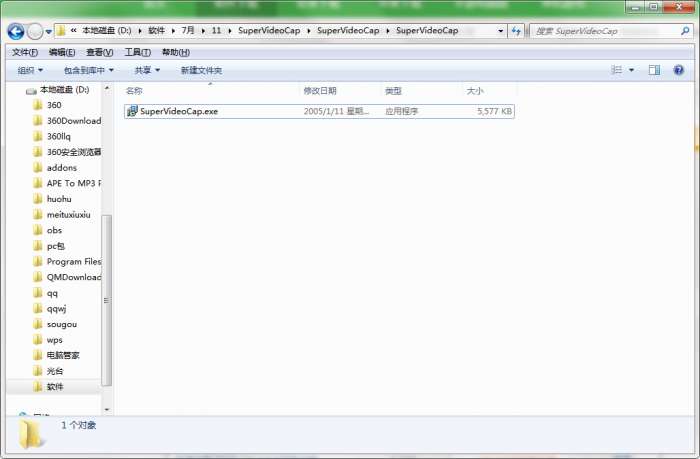Image resolution: width=700 pixels, height=459 pixels.
Task: Open the 360Download folder in sidebar
Action: pos(67,121)
